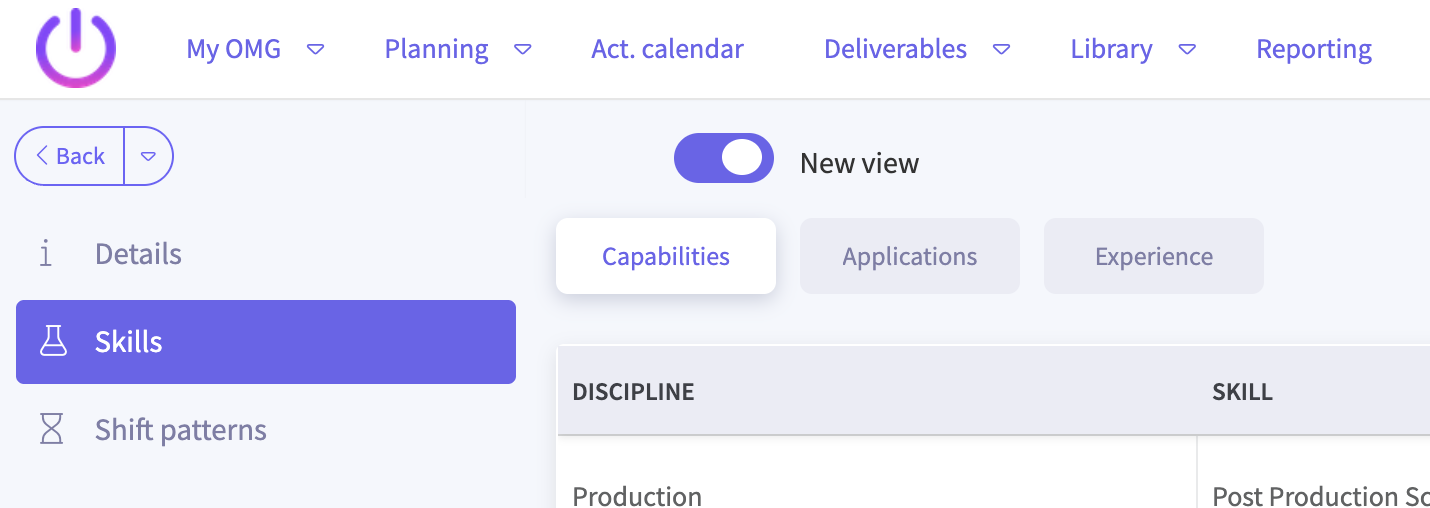1430x508 pixels.
Task: Click the Shift patterns hourglass icon
Action: 51,430
